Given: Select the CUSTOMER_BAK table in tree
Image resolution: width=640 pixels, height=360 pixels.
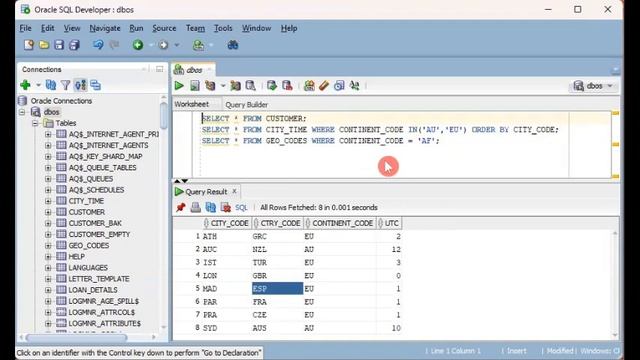Looking at the screenshot, I should [x=95, y=223].
